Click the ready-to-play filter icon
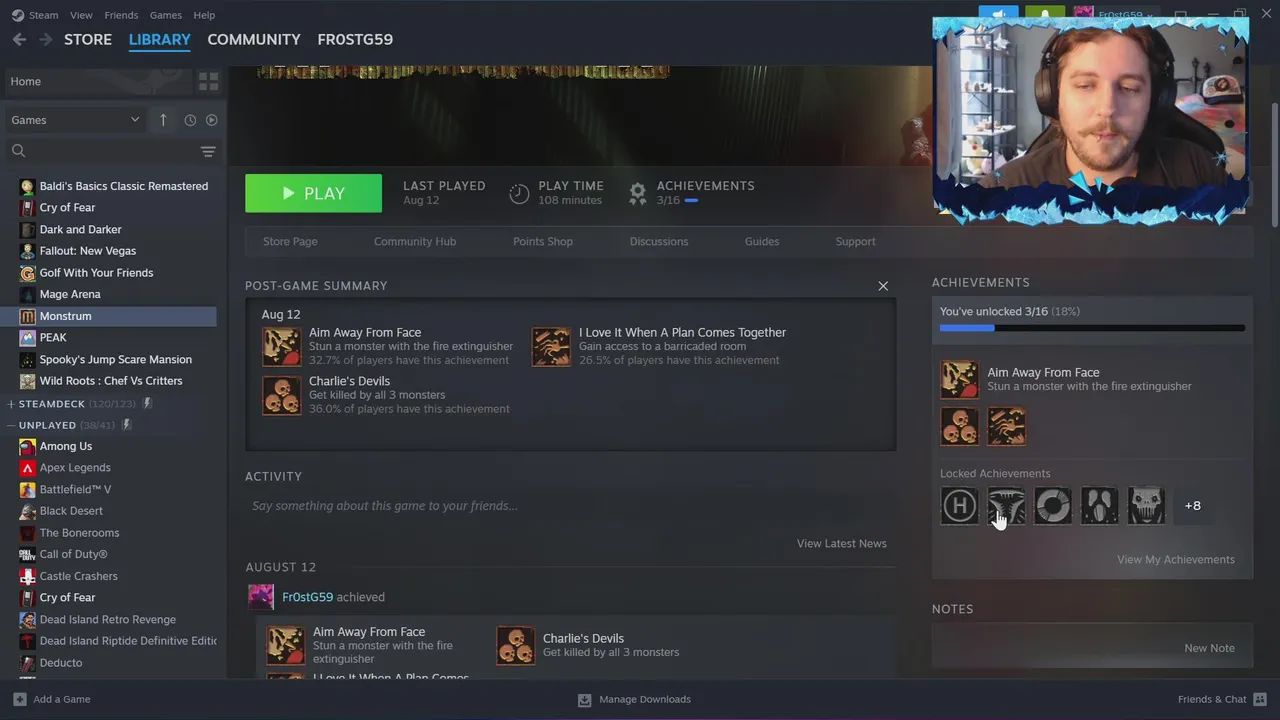Image resolution: width=1280 pixels, height=720 pixels. 211,120
